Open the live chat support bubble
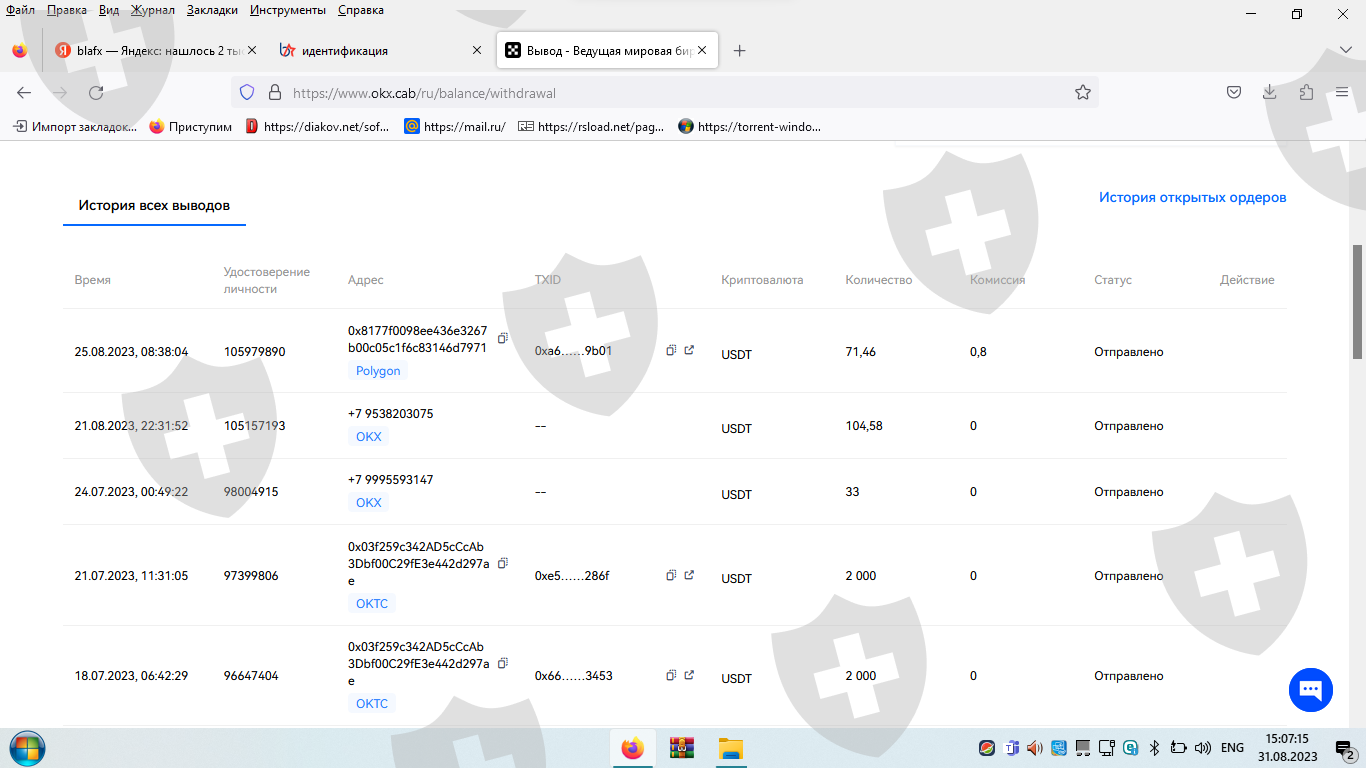Screen dimensions: 1366x768 point(1310,690)
